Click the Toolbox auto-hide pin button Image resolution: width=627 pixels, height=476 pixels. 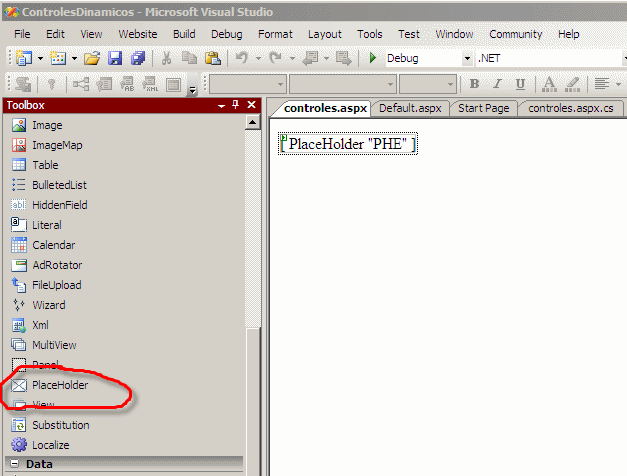(x=236, y=105)
